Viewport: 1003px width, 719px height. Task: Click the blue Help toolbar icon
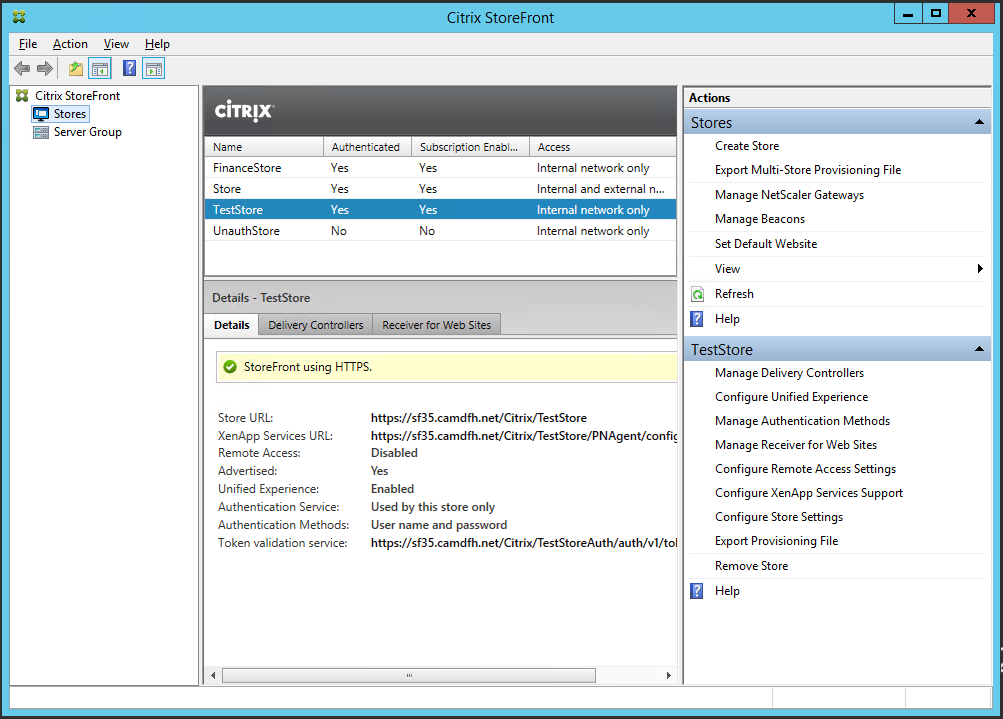129,69
